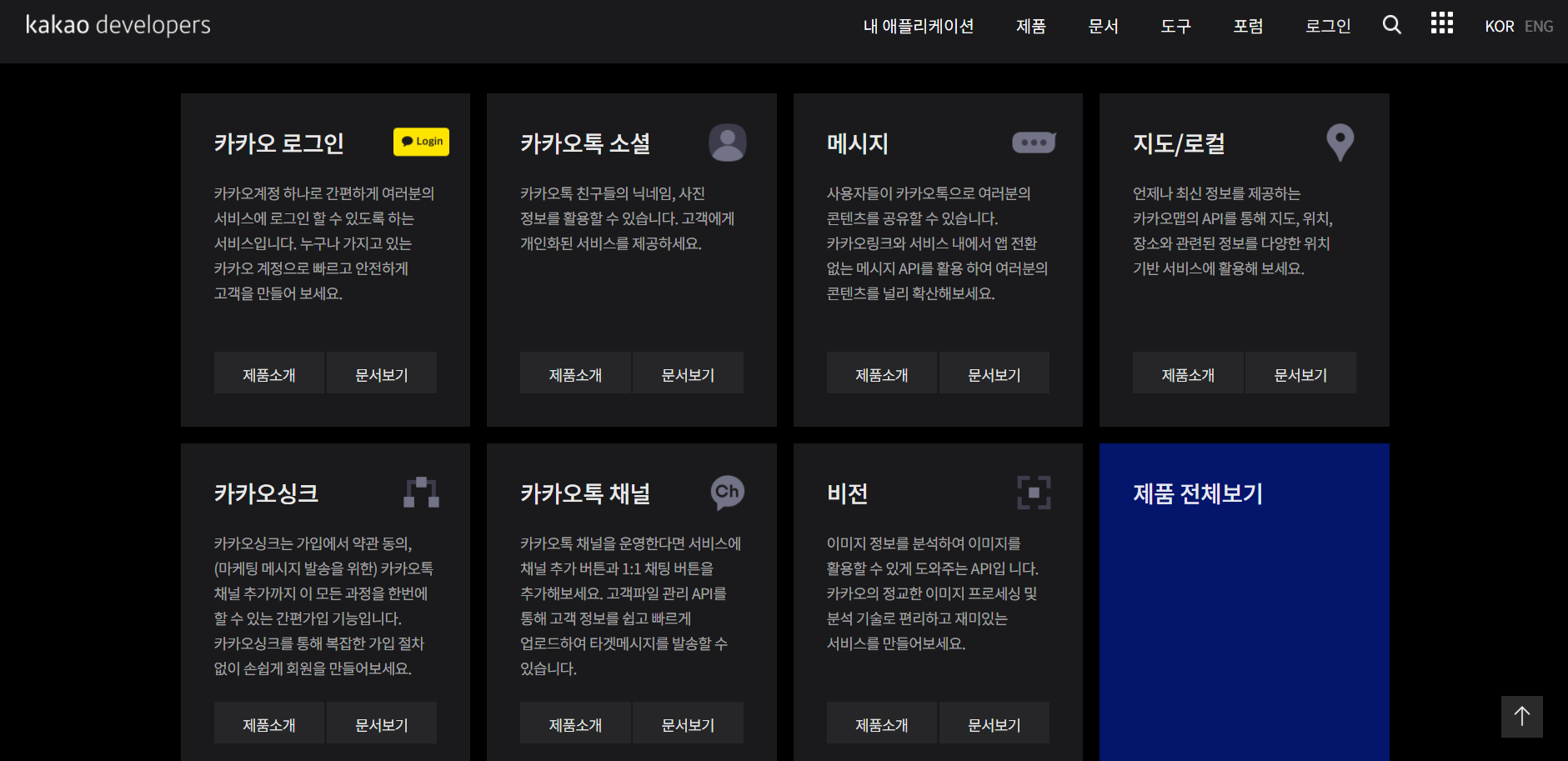
Task: Click 문서보기 under 카카오톡 소셜
Action: point(688,373)
